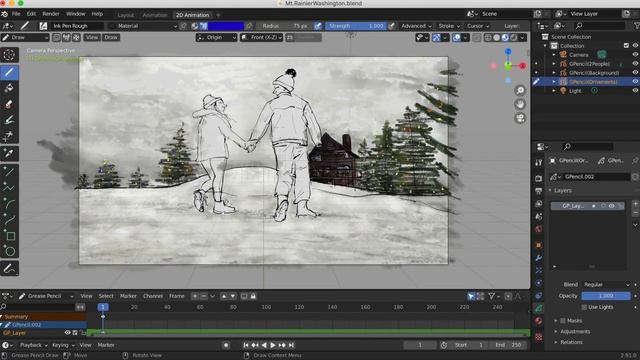640x360 pixels.
Task: Select the Arc tool
Action: point(9,203)
